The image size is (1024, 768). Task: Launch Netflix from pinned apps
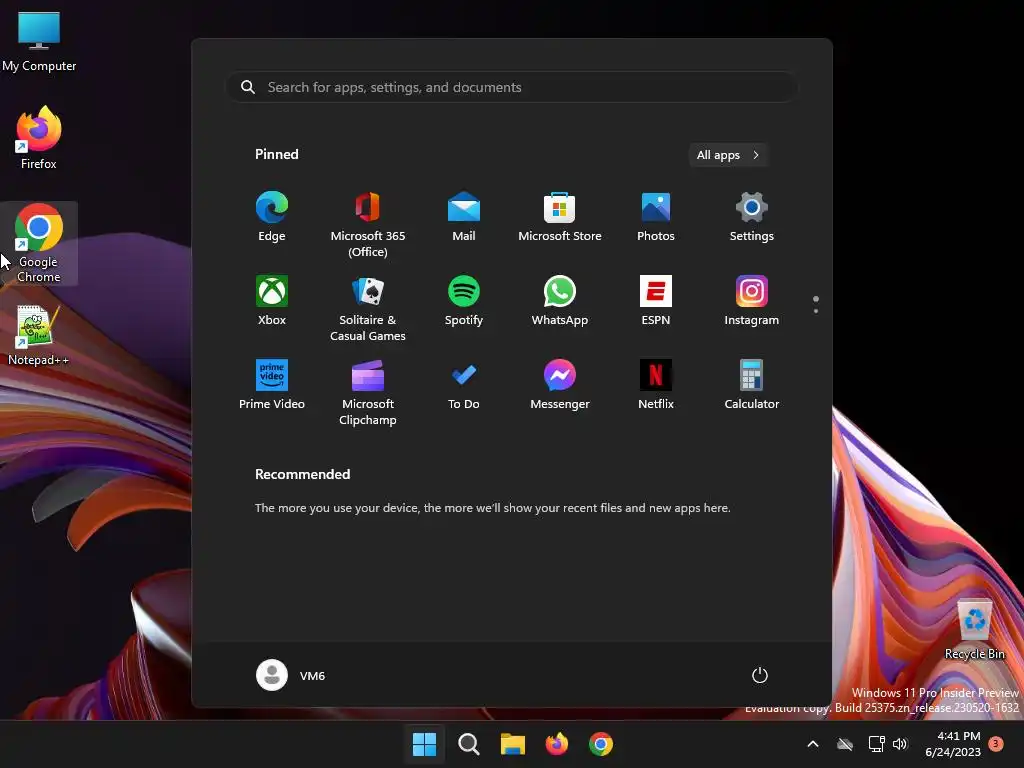tap(656, 385)
